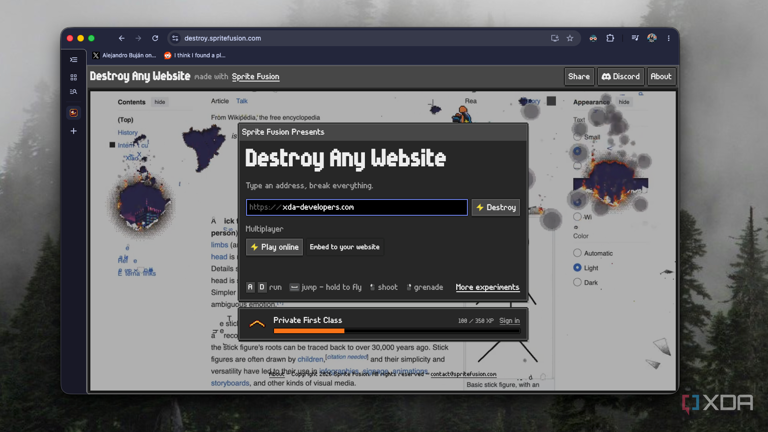The width and height of the screenshot is (768, 432).
Task: Open the storyboards article link
Action: [x=230, y=383]
